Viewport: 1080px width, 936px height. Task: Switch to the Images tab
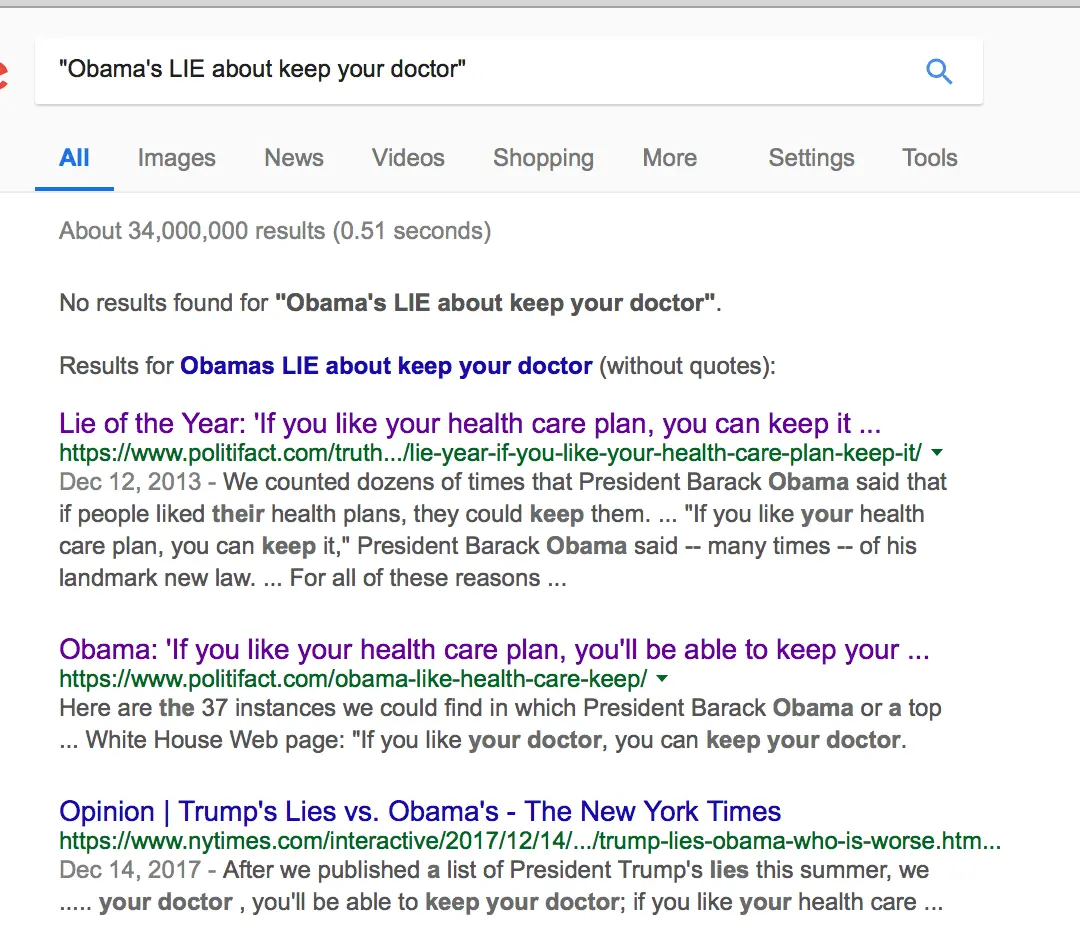[176, 158]
